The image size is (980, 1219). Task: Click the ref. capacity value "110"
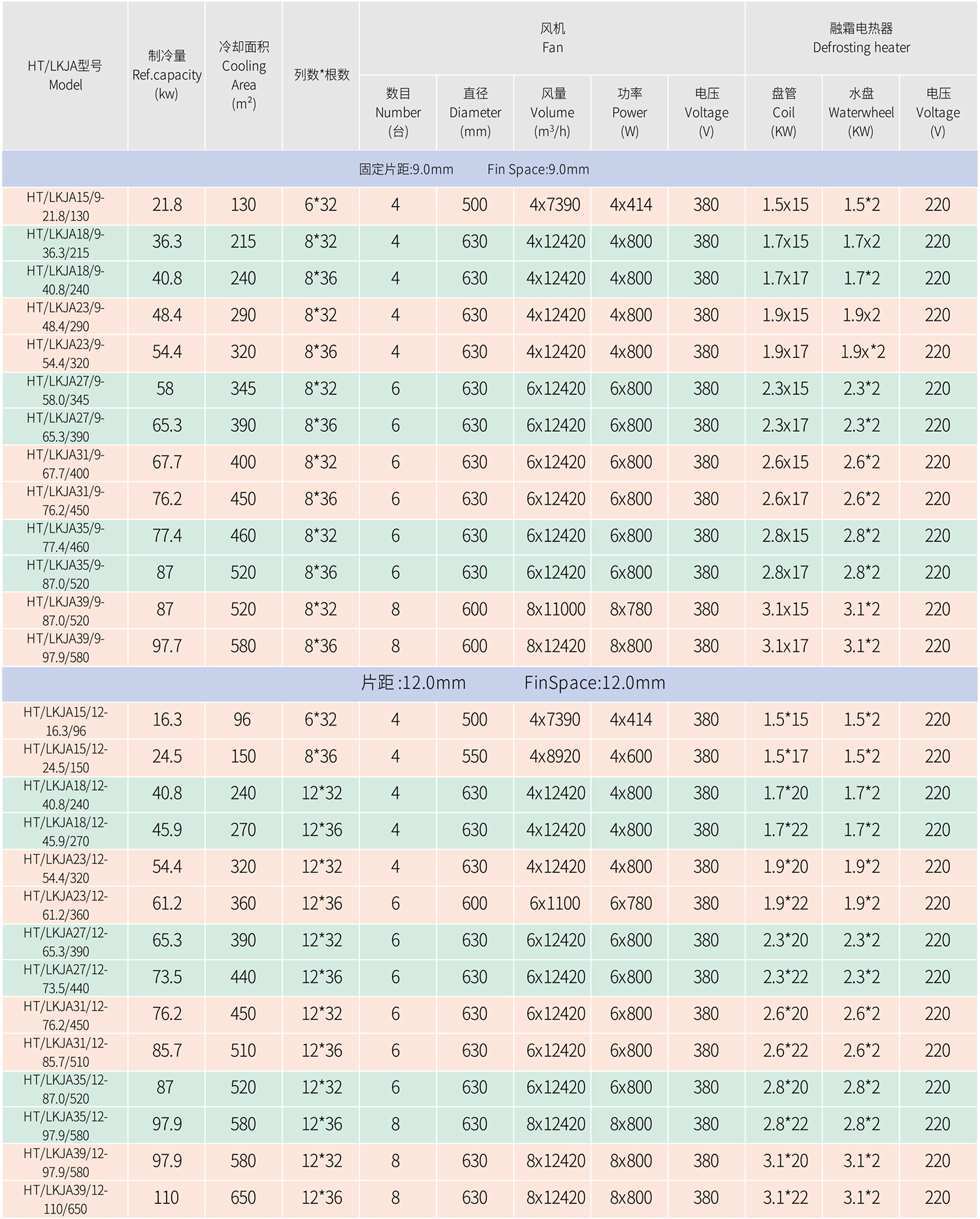coord(166,1197)
